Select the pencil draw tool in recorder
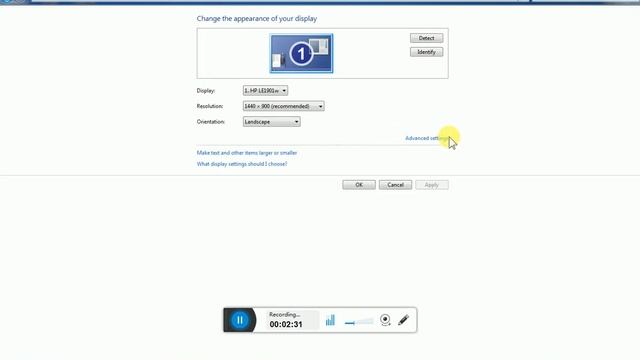The width and height of the screenshot is (640, 360). 403,320
